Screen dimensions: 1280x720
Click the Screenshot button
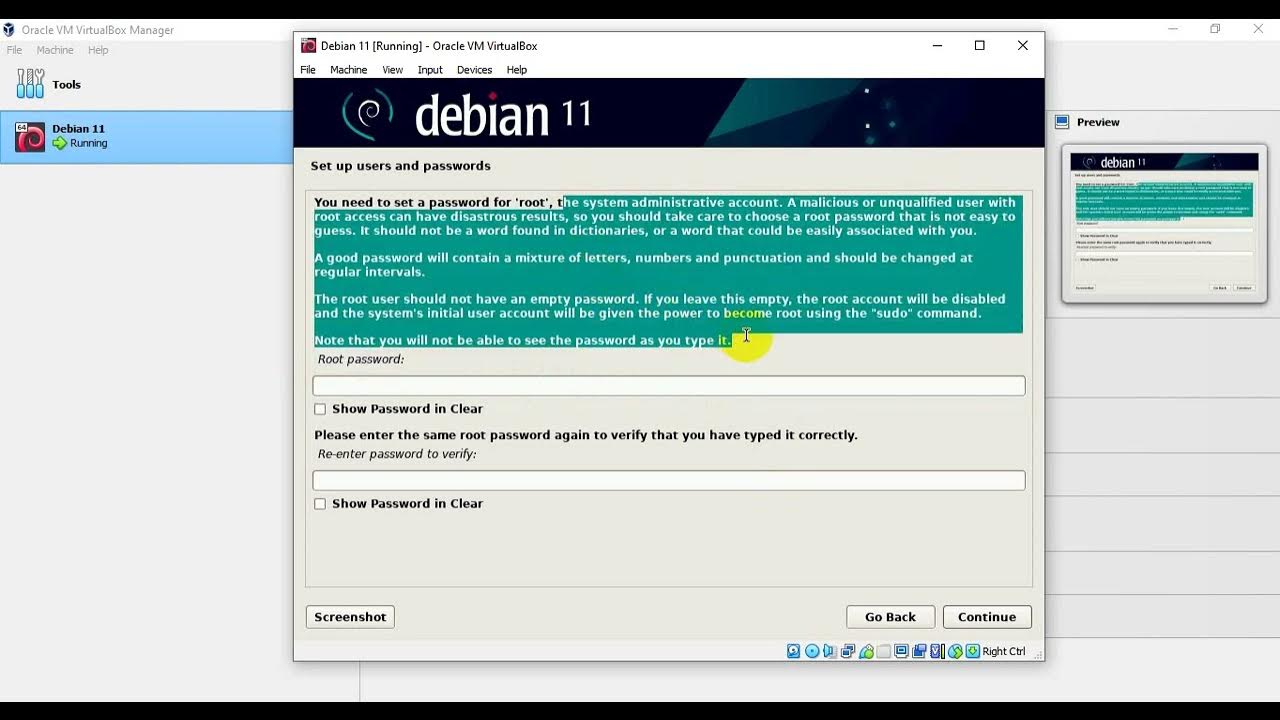pyautogui.click(x=350, y=617)
